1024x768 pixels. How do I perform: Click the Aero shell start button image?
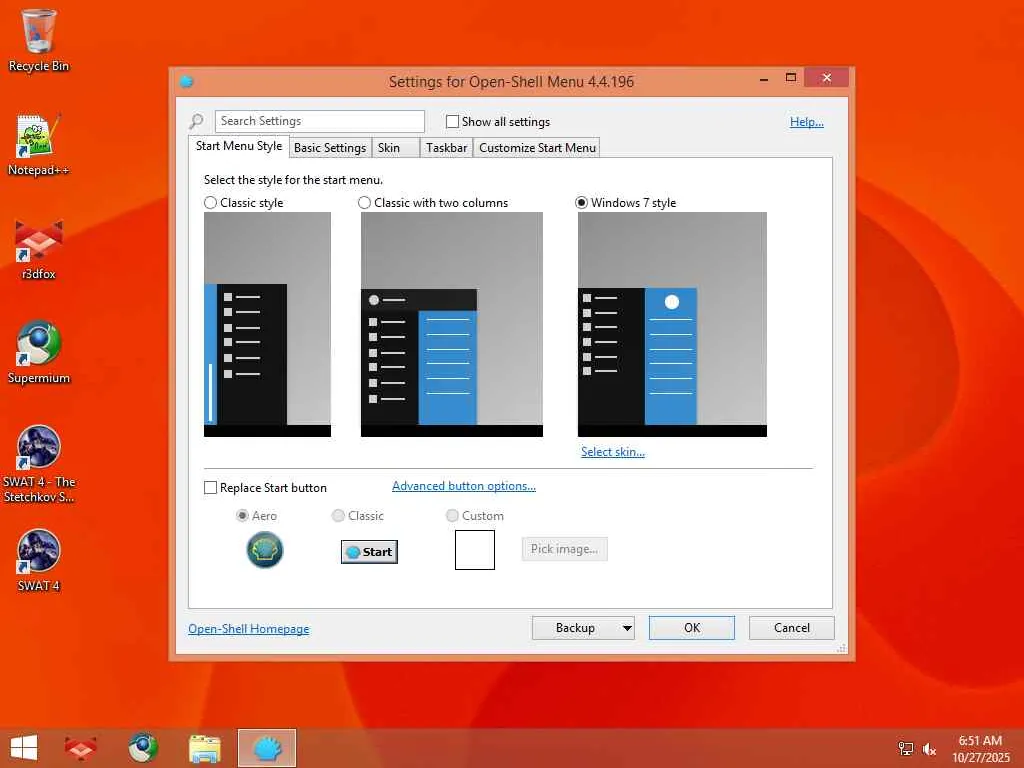coord(265,549)
